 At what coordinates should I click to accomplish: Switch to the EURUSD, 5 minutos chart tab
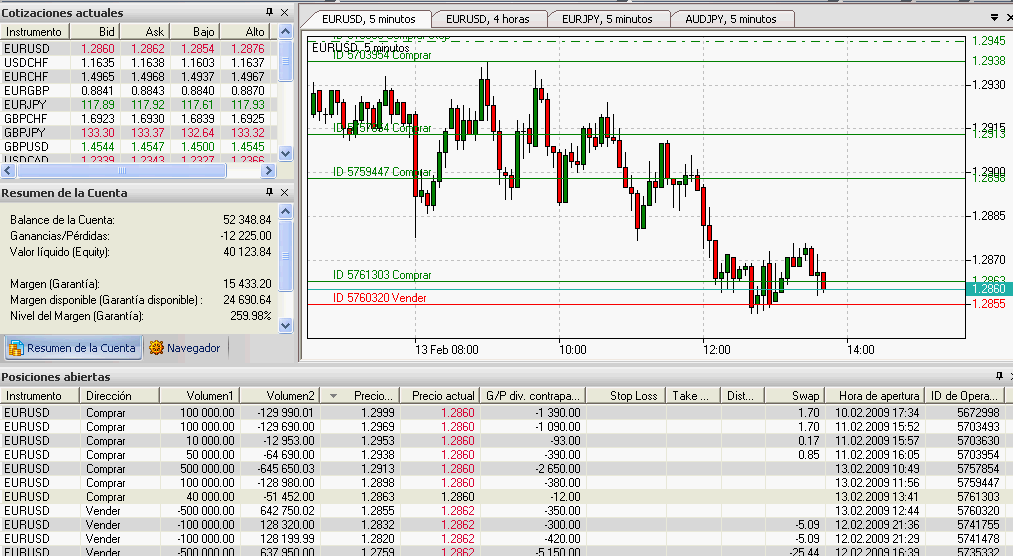368,19
